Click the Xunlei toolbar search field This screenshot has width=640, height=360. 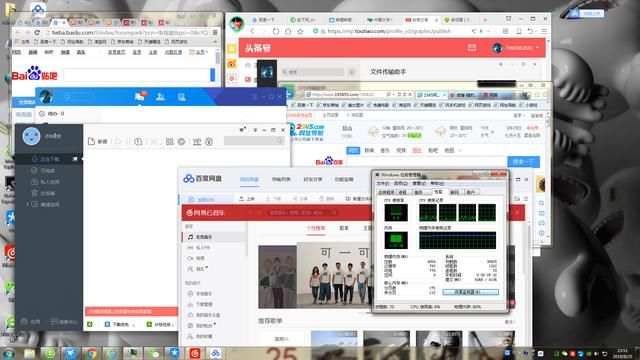point(254,141)
